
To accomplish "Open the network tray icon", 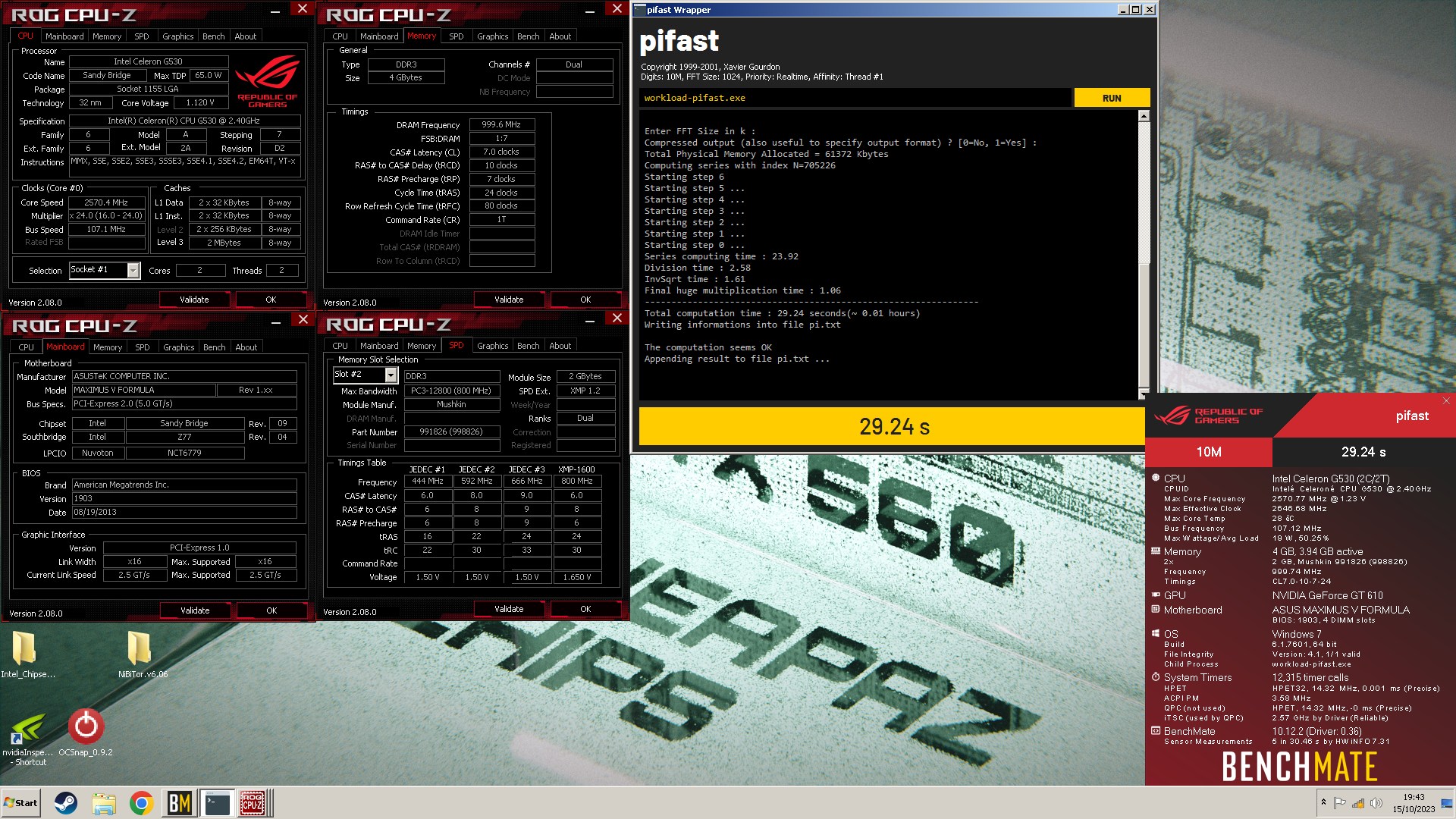I will click(x=1358, y=803).
